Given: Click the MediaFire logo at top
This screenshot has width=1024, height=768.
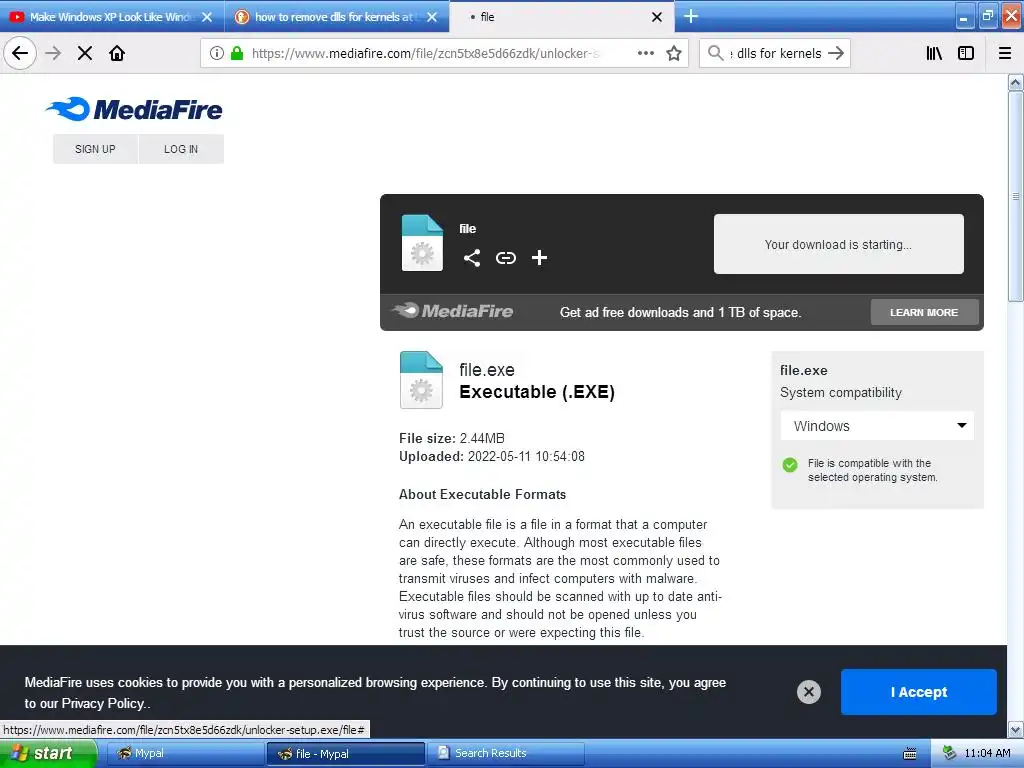Looking at the screenshot, I should (x=134, y=109).
